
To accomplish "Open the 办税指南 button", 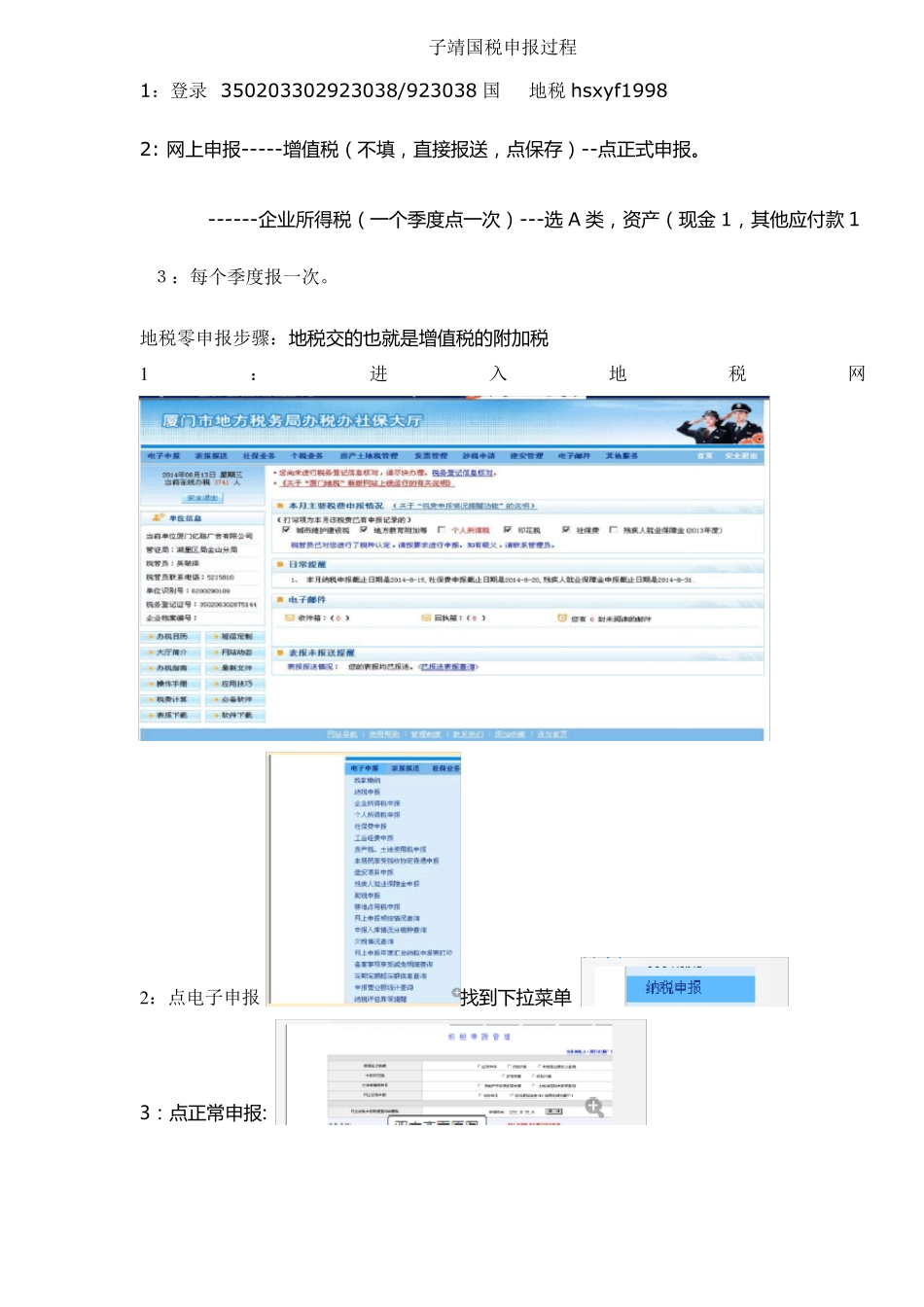I will (171, 668).
